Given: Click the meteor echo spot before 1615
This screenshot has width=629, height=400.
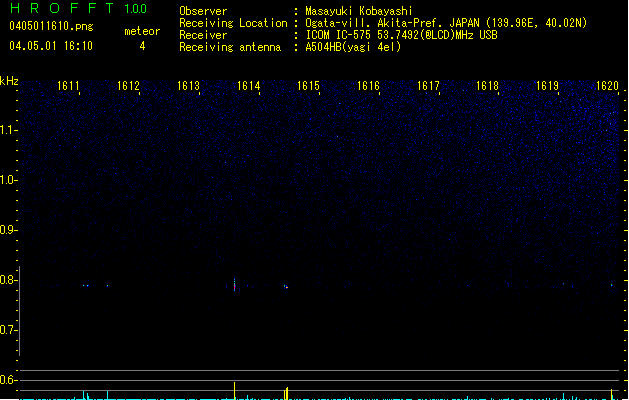Looking at the screenshot, I should pyautogui.click(x=286, y=286).
